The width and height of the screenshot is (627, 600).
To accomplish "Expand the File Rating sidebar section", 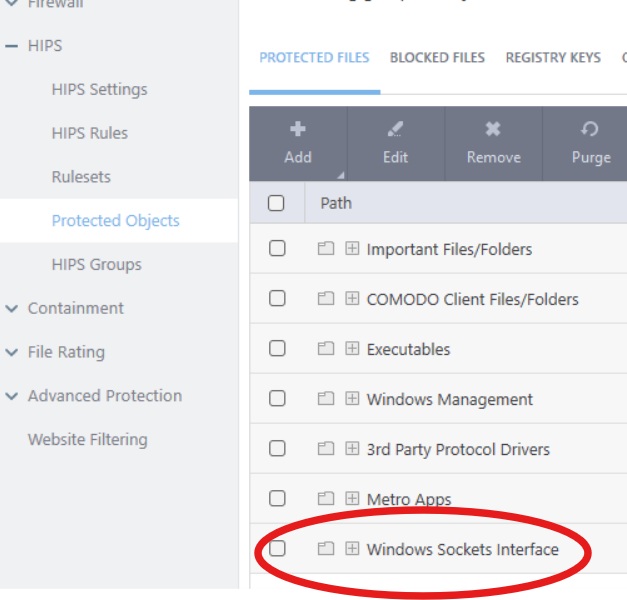I will click(x=11, y=352).
